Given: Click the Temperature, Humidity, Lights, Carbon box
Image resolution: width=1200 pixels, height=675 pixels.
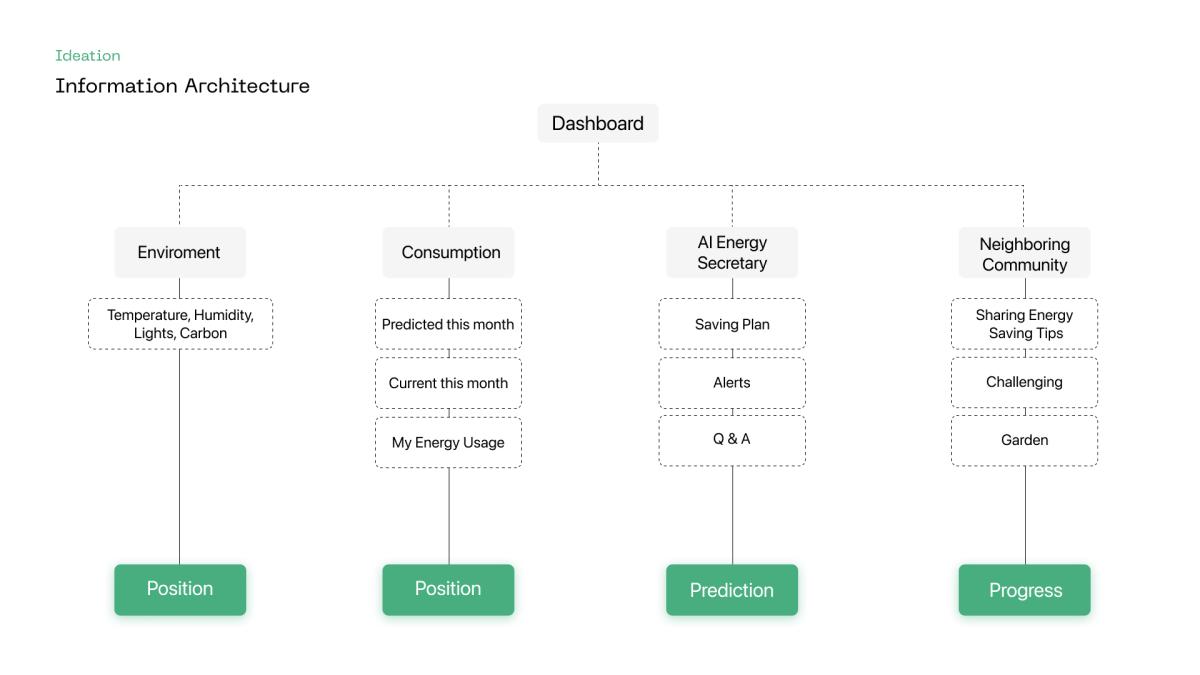Looking at the screenshot, I should point(180,324).
